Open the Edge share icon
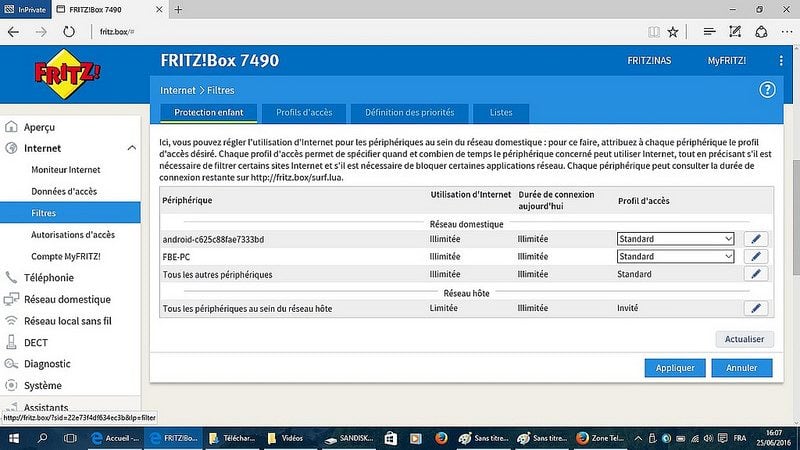The height and width of the screenshot is (450, 800). 761,32
